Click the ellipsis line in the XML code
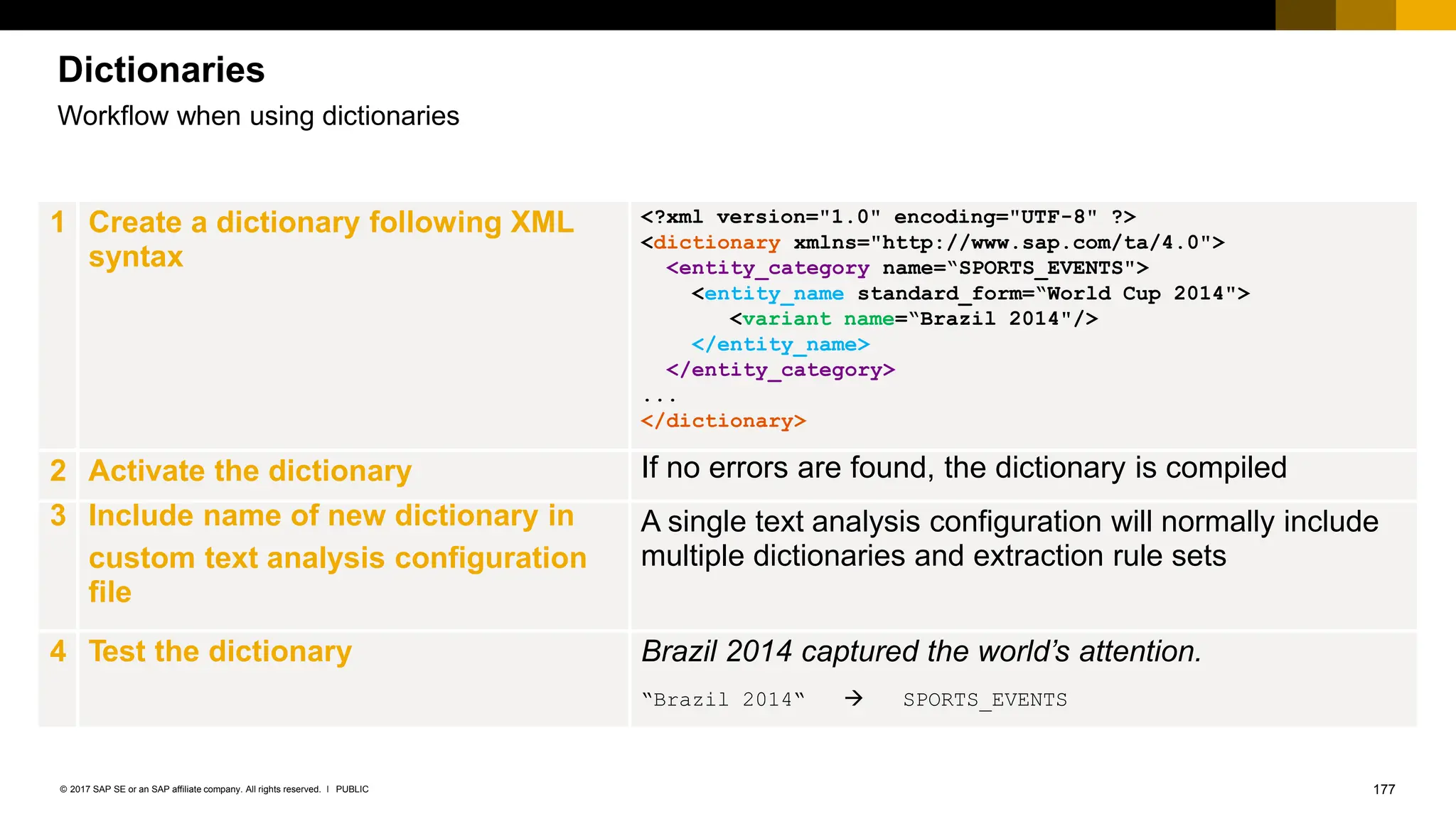 (658, 400)
